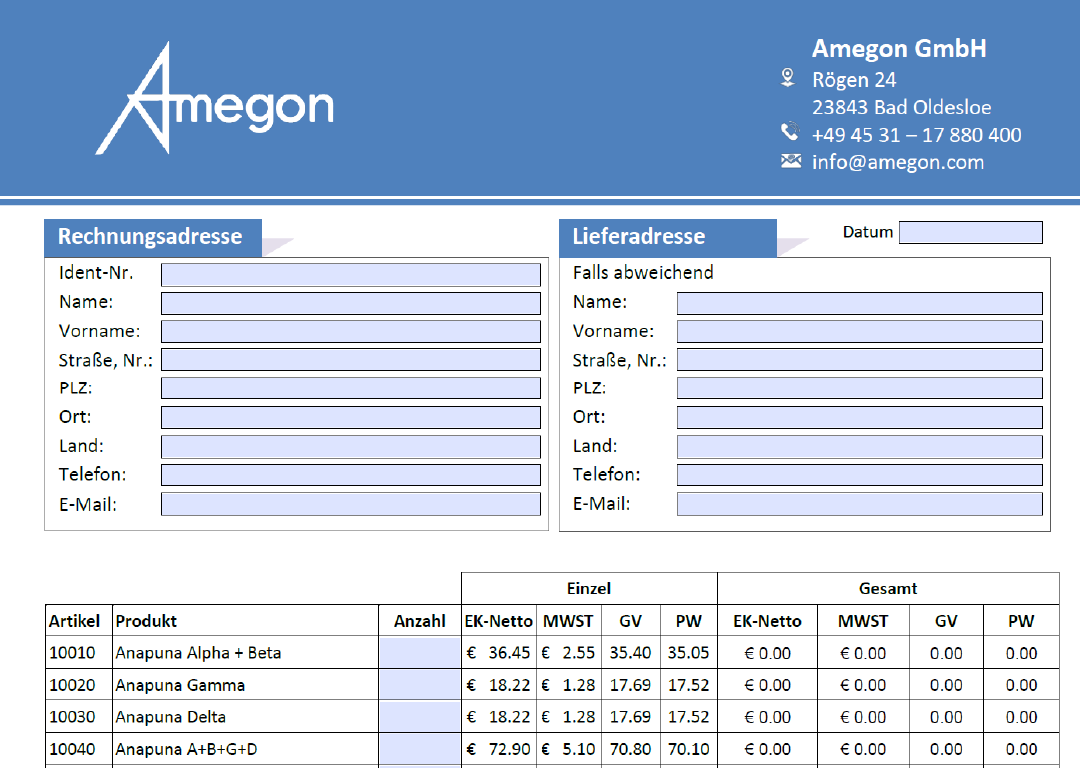Click the phone icon in header
The image size is (1080, 768).
click(x=790, y=132)
